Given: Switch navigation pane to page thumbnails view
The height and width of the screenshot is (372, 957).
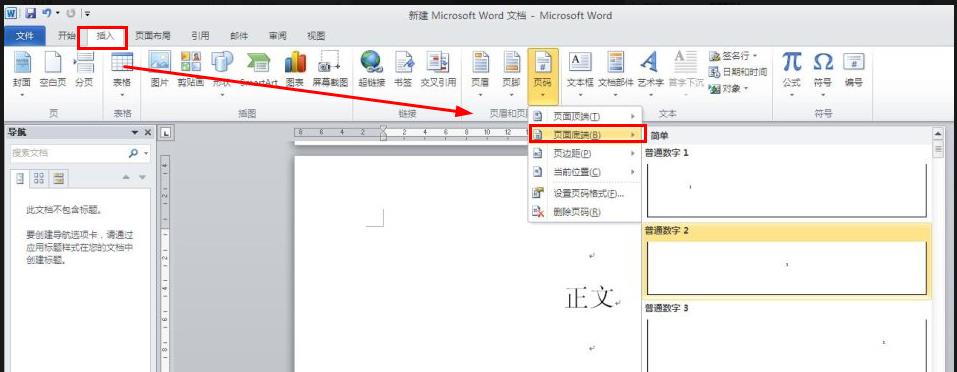Looking at the screenshot, I should click(38, 177).
